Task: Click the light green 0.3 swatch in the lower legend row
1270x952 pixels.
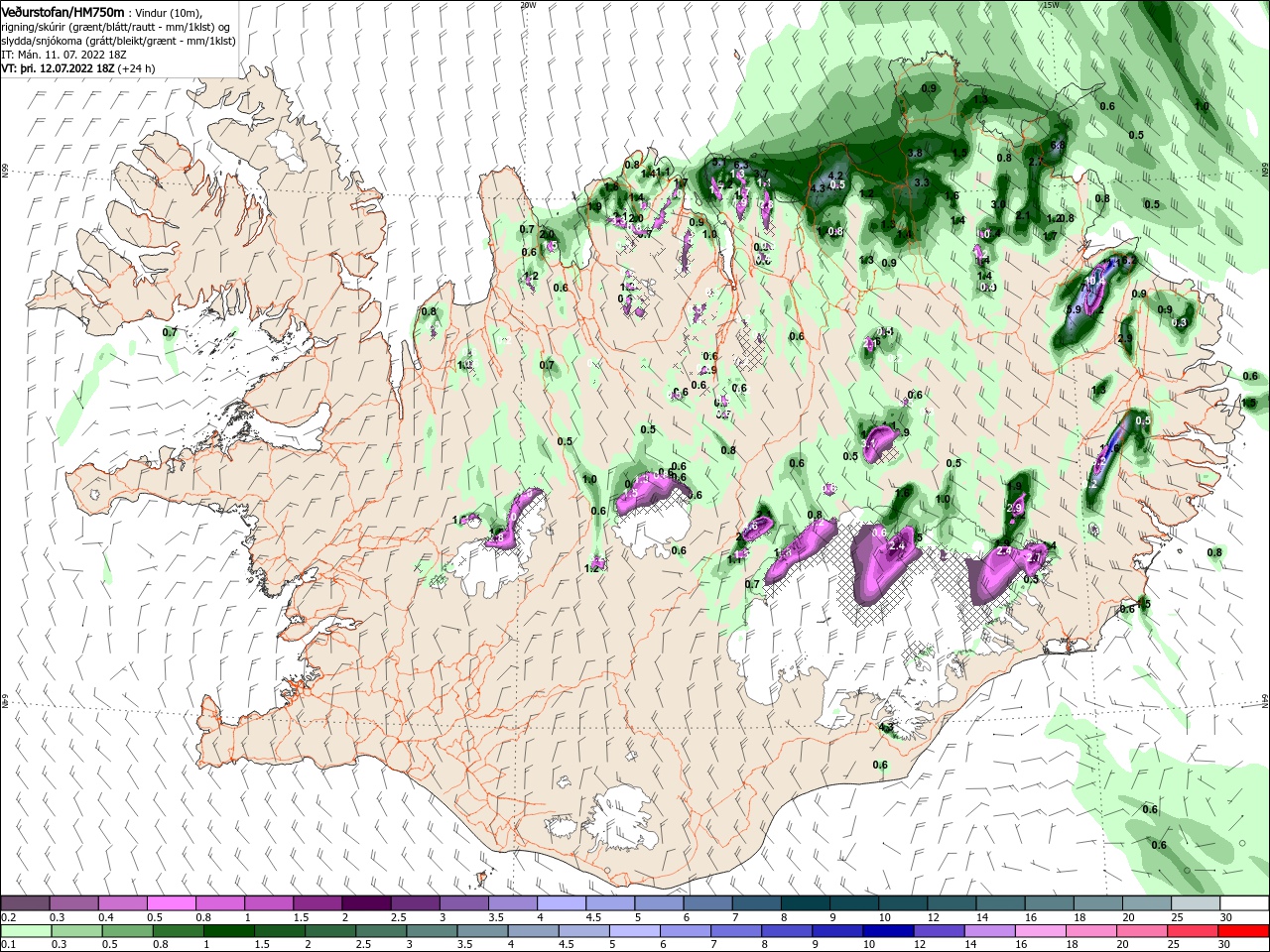Action: (x=75, y=931)
